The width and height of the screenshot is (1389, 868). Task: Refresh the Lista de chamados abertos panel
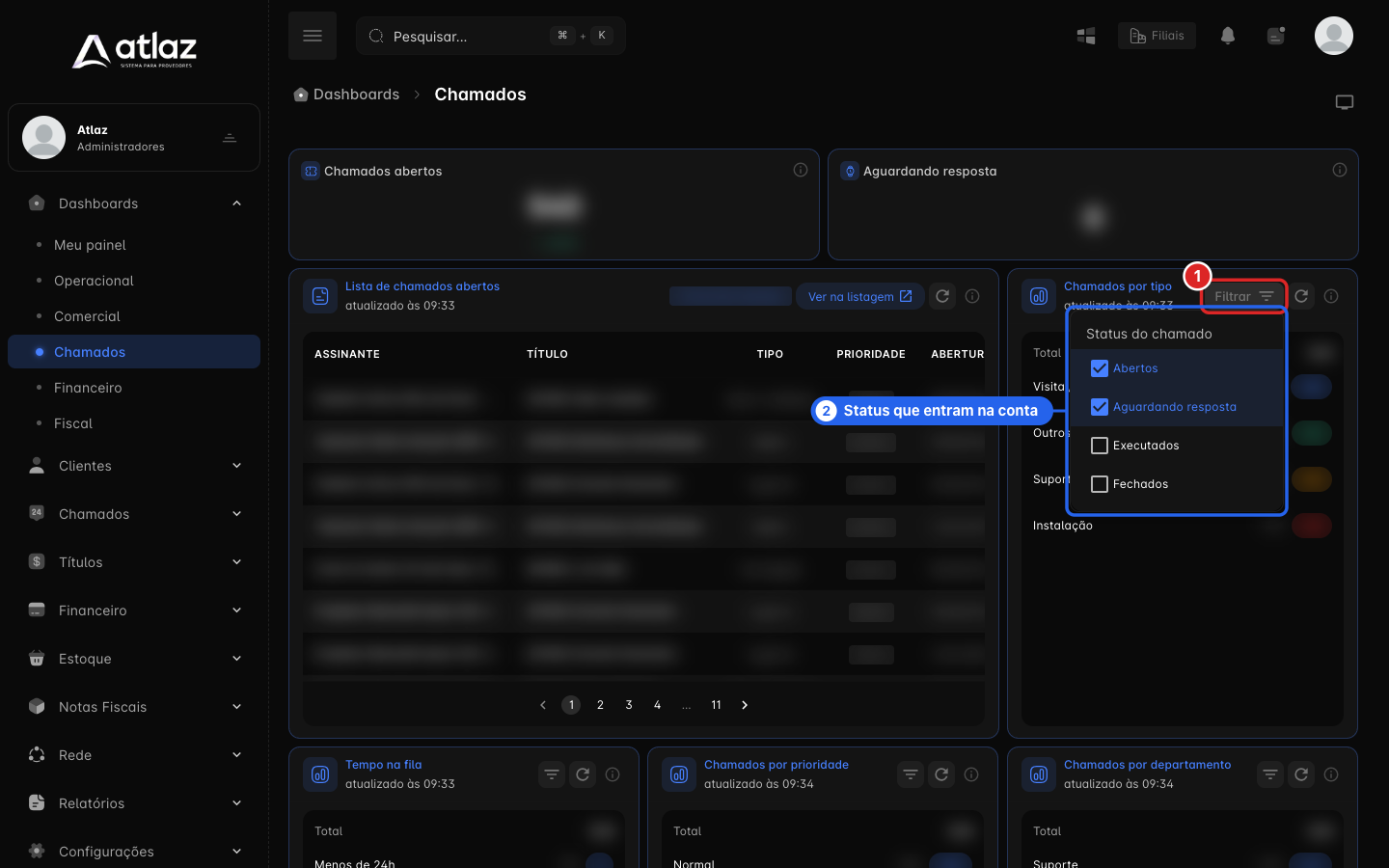942,296
